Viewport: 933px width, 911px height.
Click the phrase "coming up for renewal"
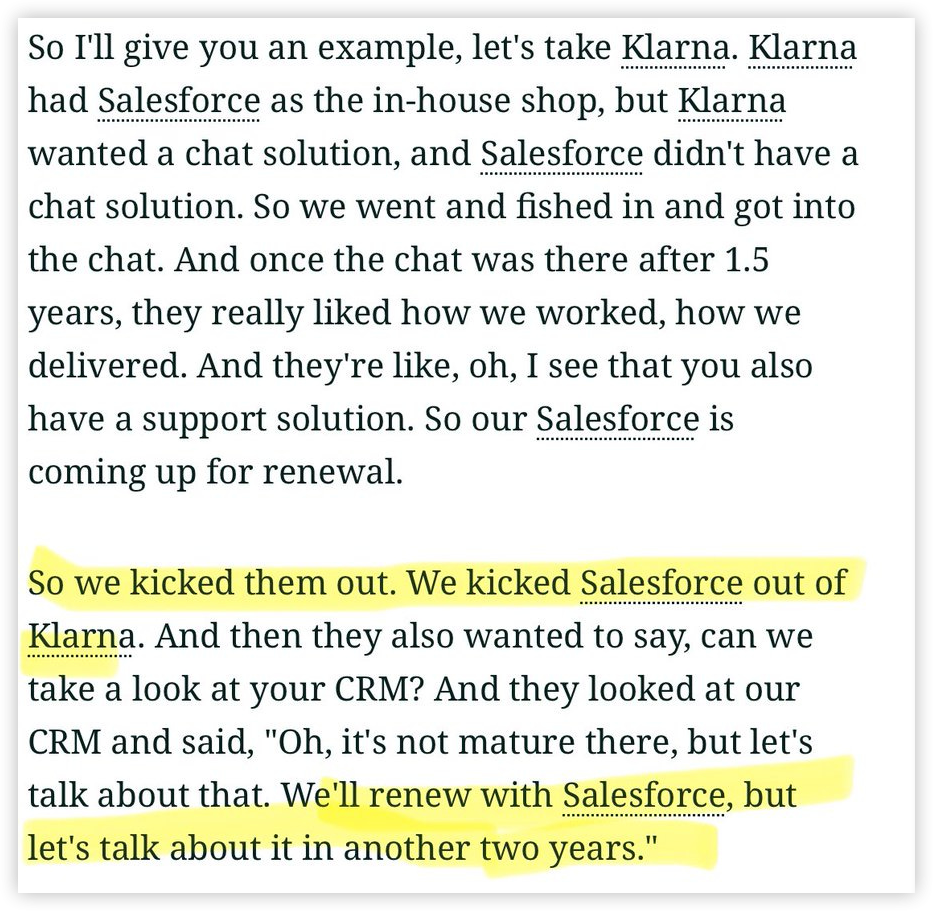coord(215,472)
